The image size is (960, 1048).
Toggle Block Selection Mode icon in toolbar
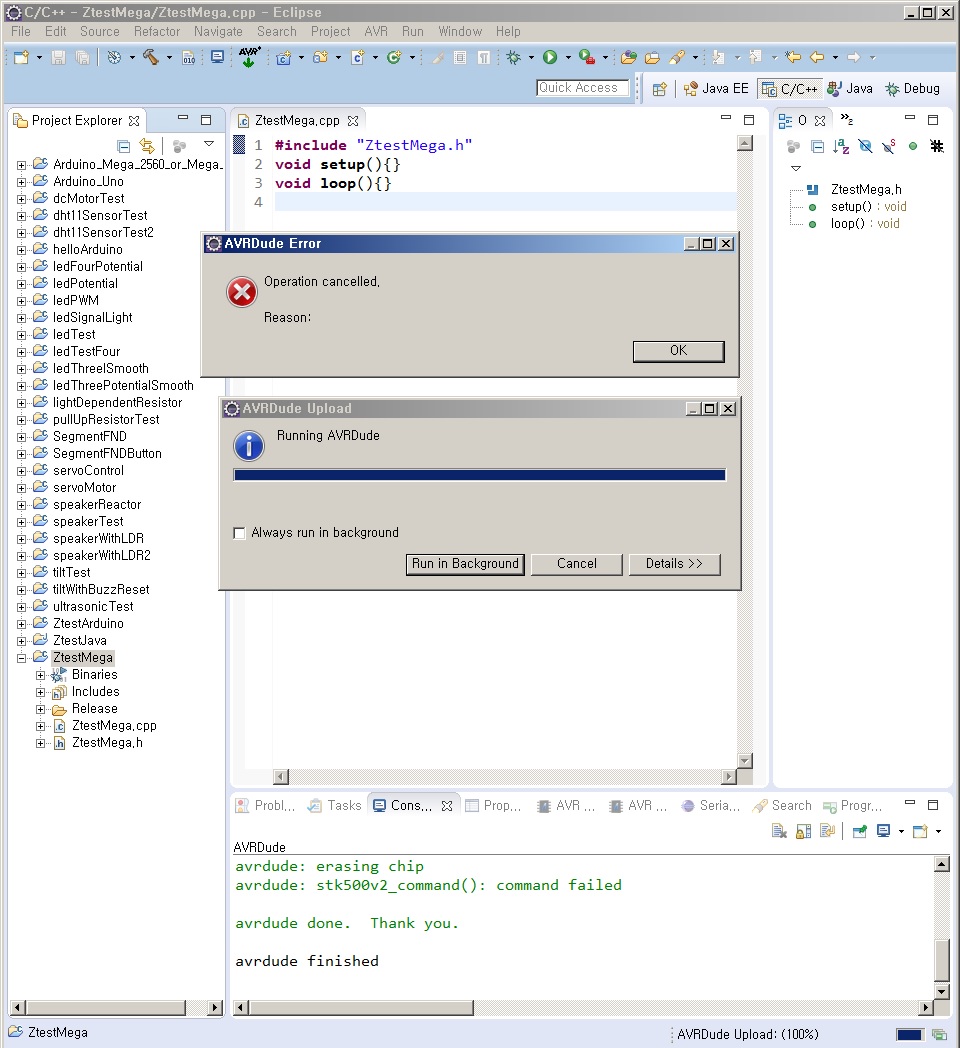coord(460,57)
